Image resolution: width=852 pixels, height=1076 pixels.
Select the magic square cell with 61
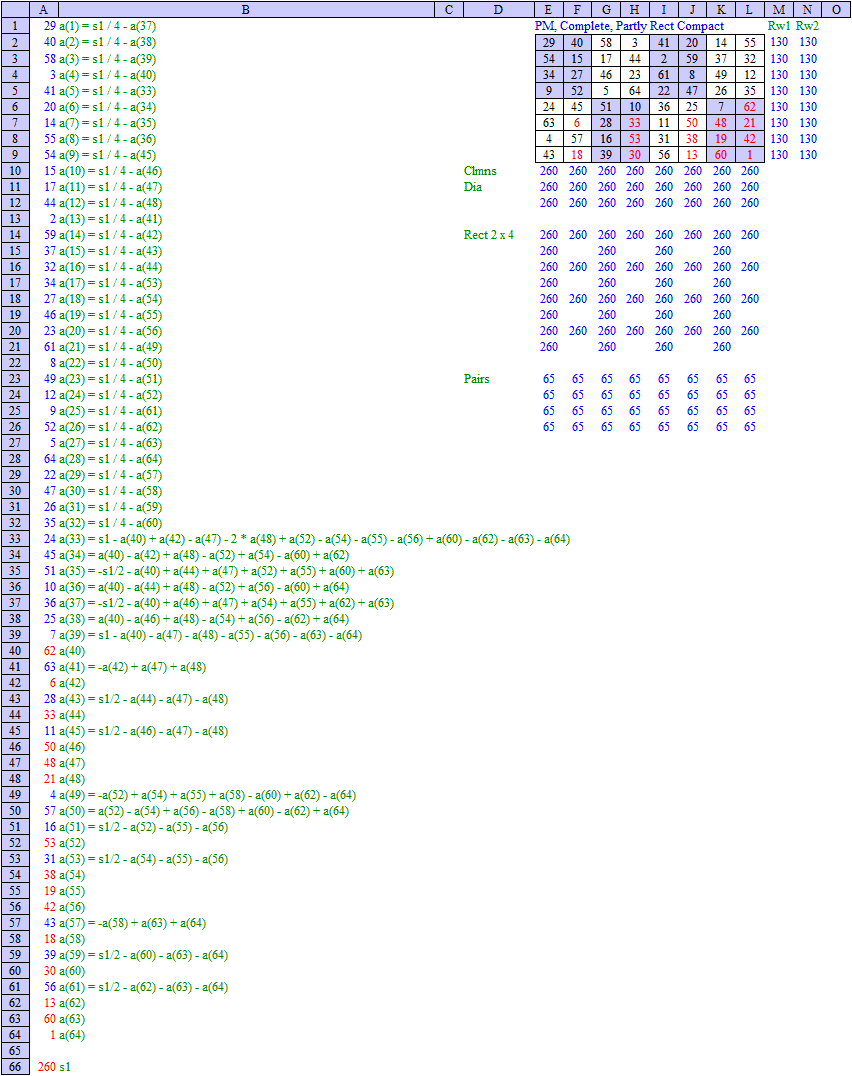coord(663,75)
